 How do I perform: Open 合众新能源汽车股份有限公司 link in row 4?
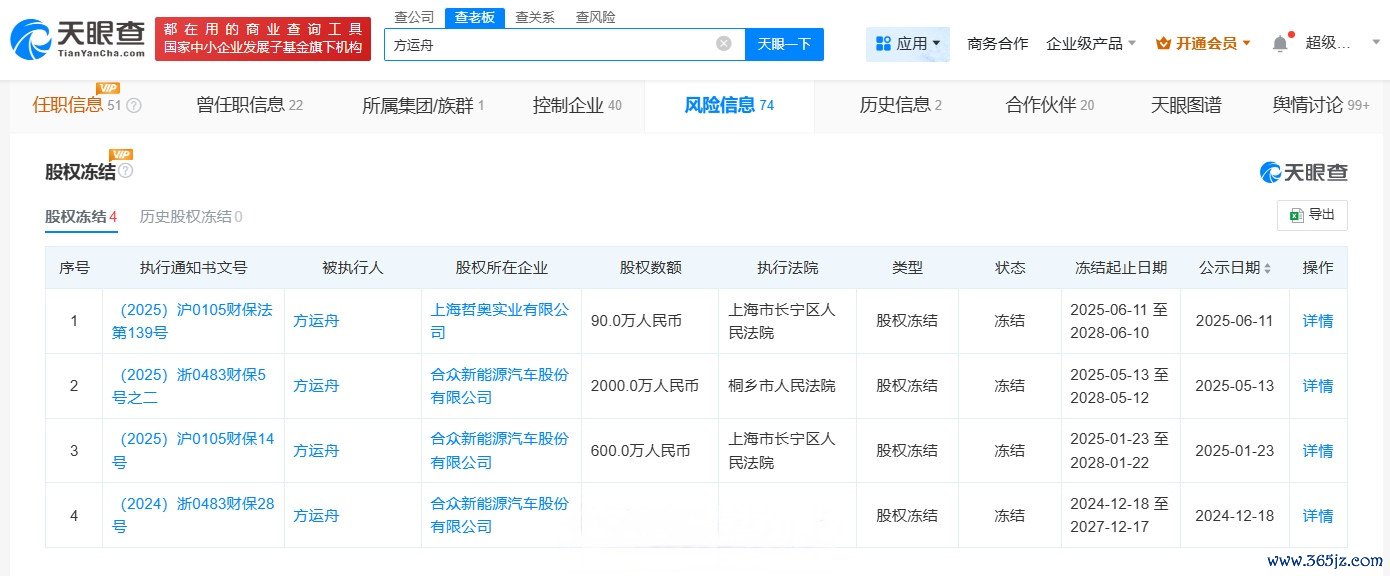[500, 515]
